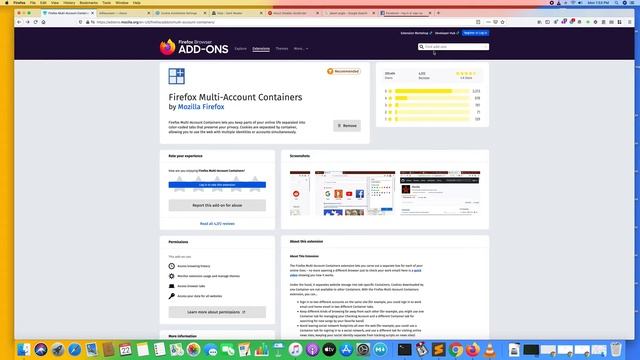Viewport: 640px width, 360px height.
Task: Reload the current page
Action: click(36, 22)
